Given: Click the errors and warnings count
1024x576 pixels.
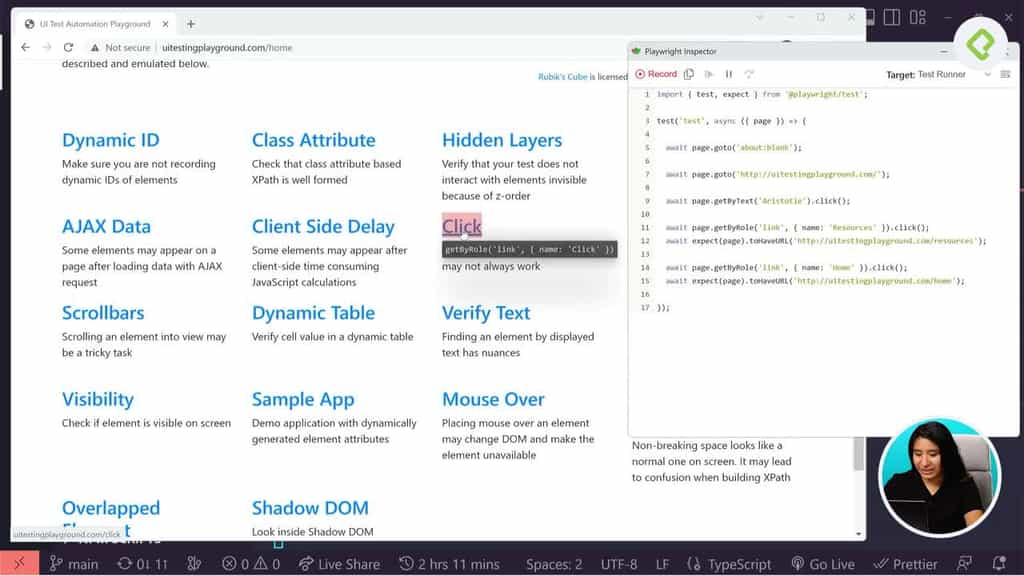Looking at the screenshot, I should click(251, 564).
